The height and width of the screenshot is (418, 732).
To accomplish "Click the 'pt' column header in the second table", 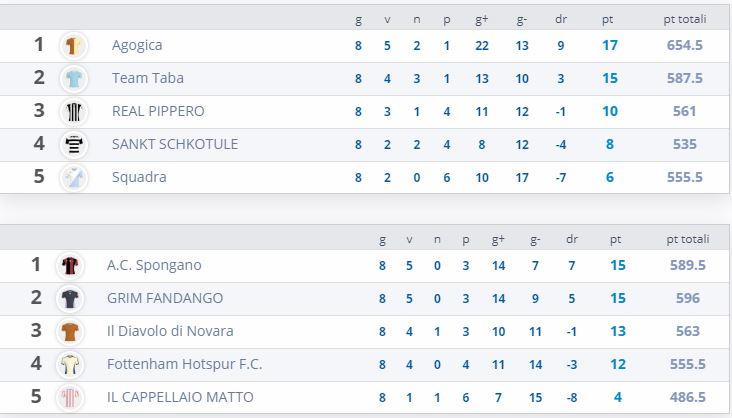I will click(x=616, y=240).
